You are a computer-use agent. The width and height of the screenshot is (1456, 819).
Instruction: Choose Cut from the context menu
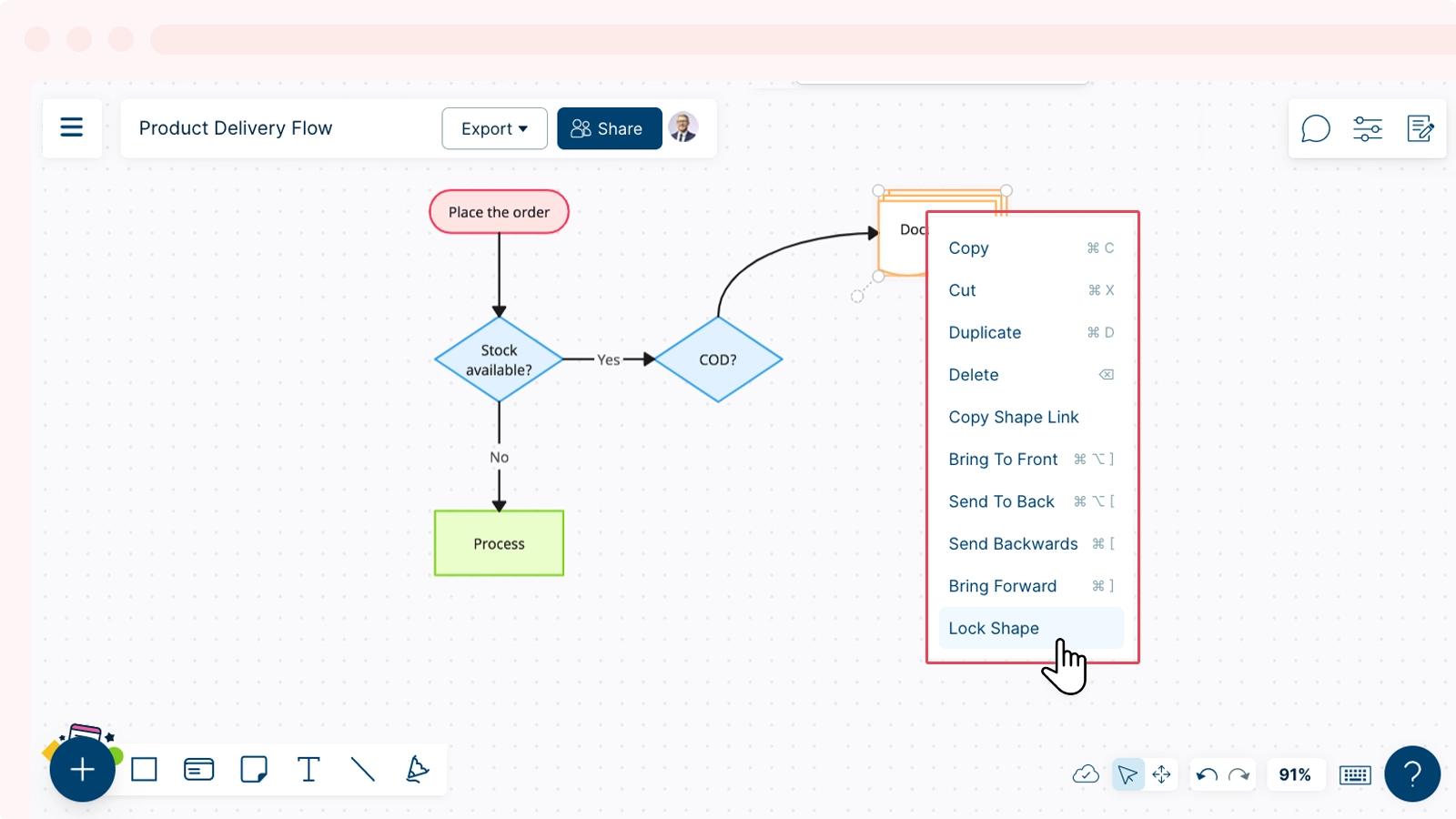tap(1031, 290)
